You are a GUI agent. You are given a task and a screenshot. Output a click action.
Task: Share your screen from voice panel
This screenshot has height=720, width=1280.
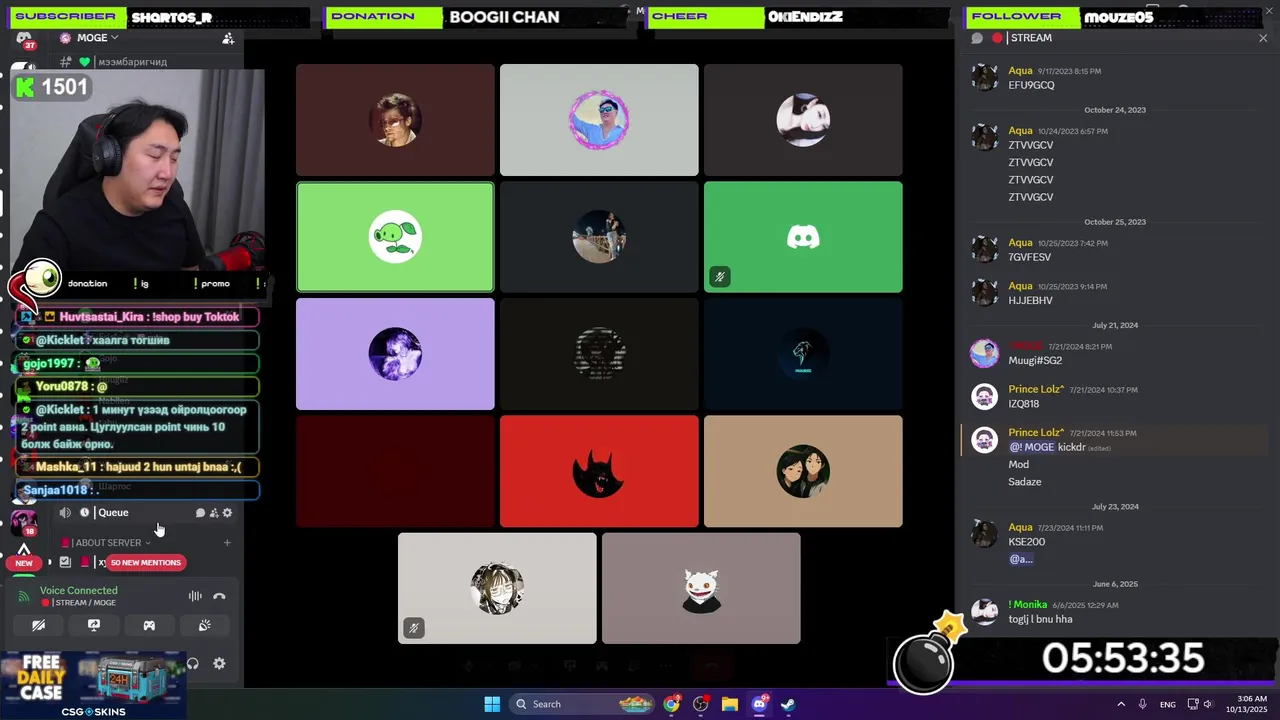coord(94,626)
